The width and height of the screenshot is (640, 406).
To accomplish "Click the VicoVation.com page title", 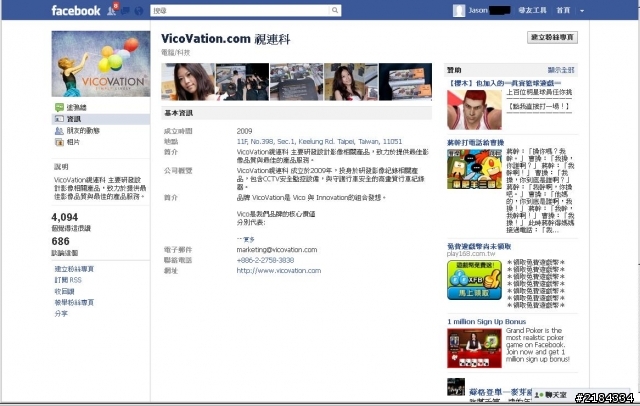I will [225, 39].
